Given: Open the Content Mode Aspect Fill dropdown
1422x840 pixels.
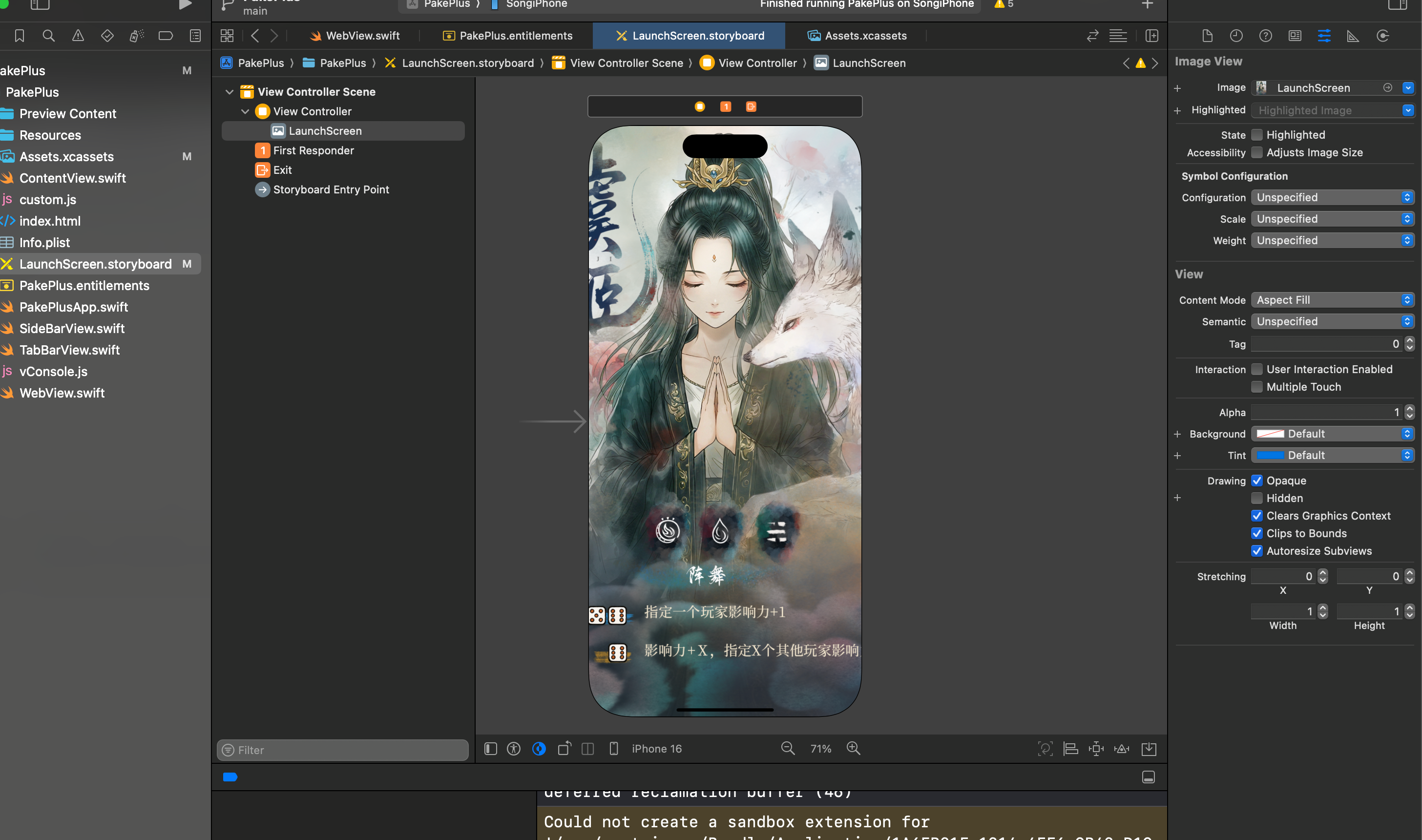Looking at the screenshot, I should (x=1332, y=300).
